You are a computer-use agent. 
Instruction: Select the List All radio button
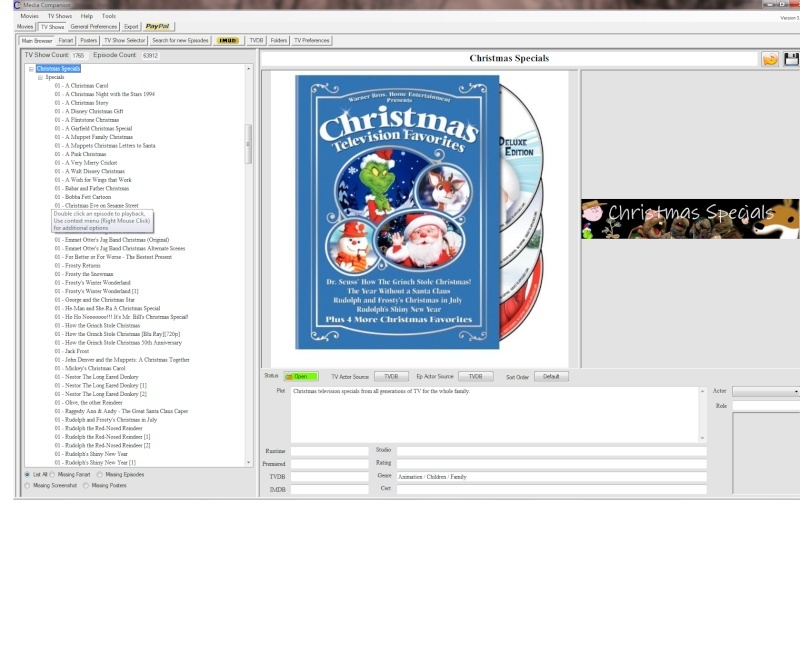point(27,475)
